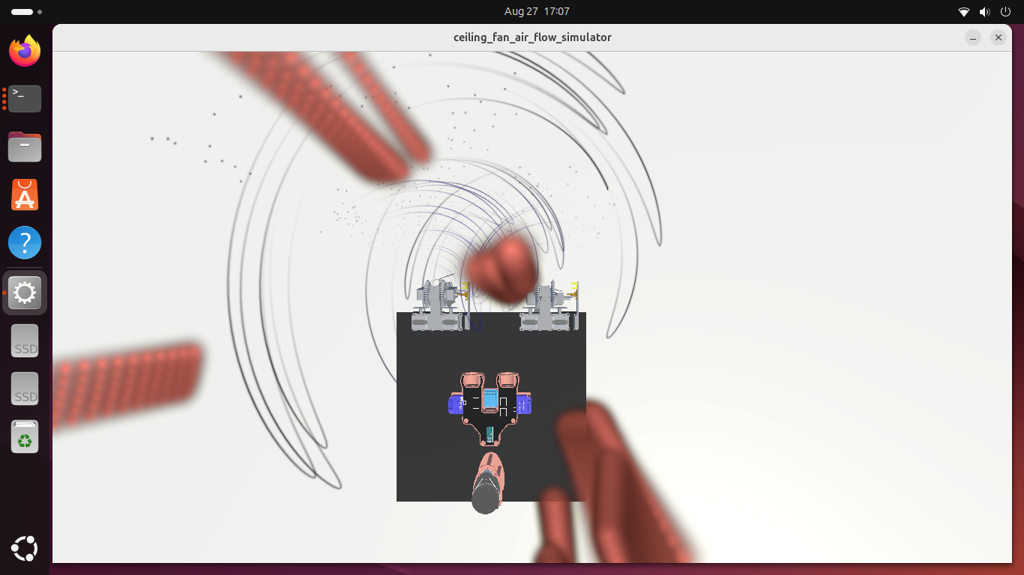Click the right purple component on board

click(x=524, y=404)
